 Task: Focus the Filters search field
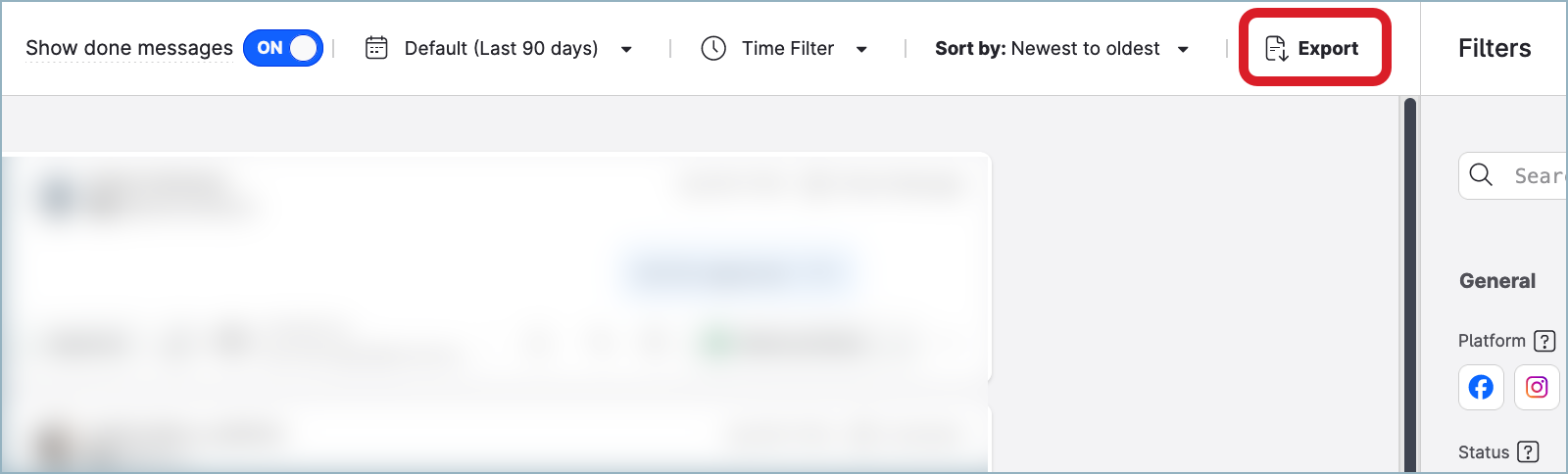[x=1537, y=176]
